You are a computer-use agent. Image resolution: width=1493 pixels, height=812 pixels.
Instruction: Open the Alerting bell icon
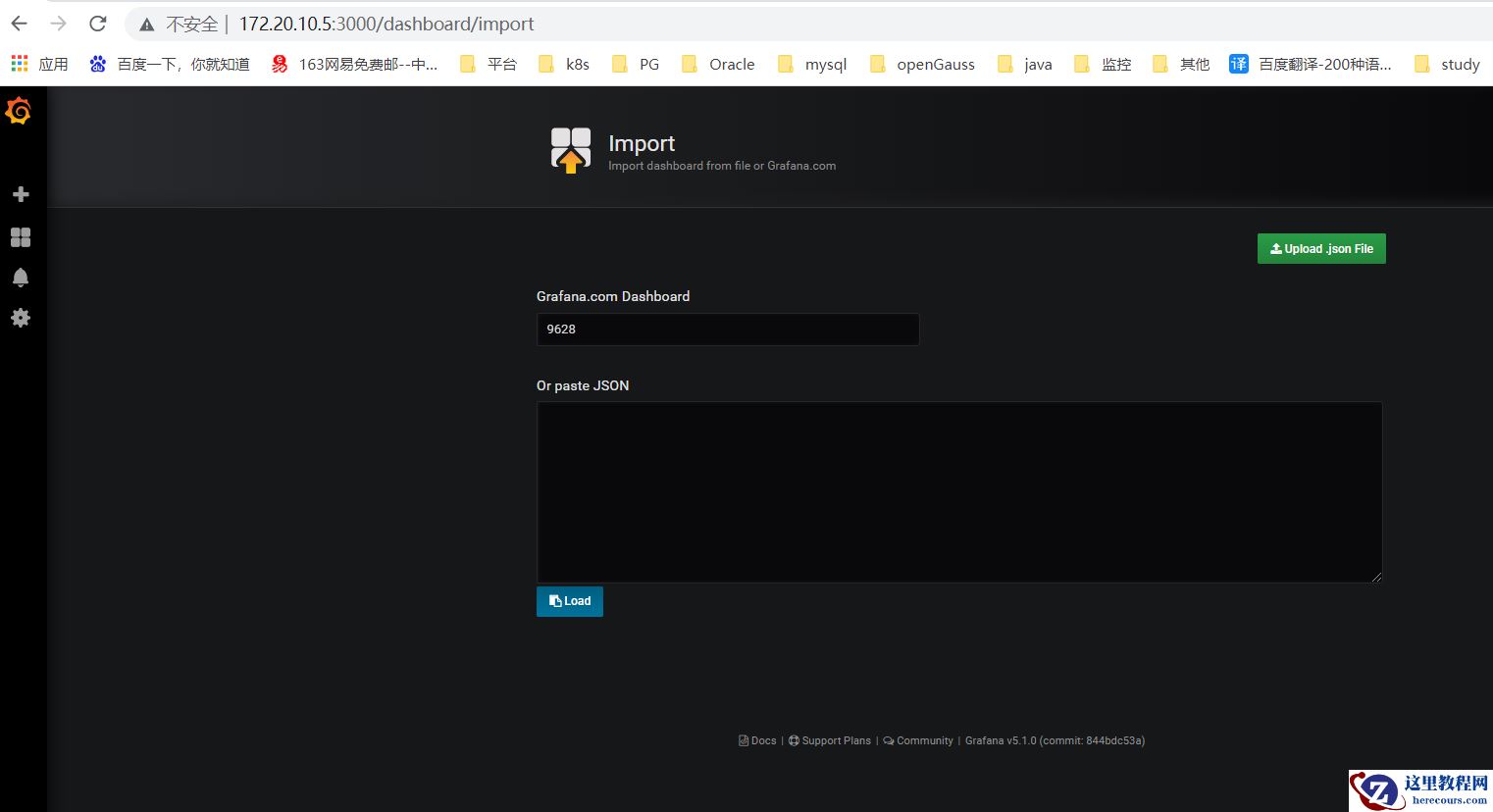click(21, 278)
